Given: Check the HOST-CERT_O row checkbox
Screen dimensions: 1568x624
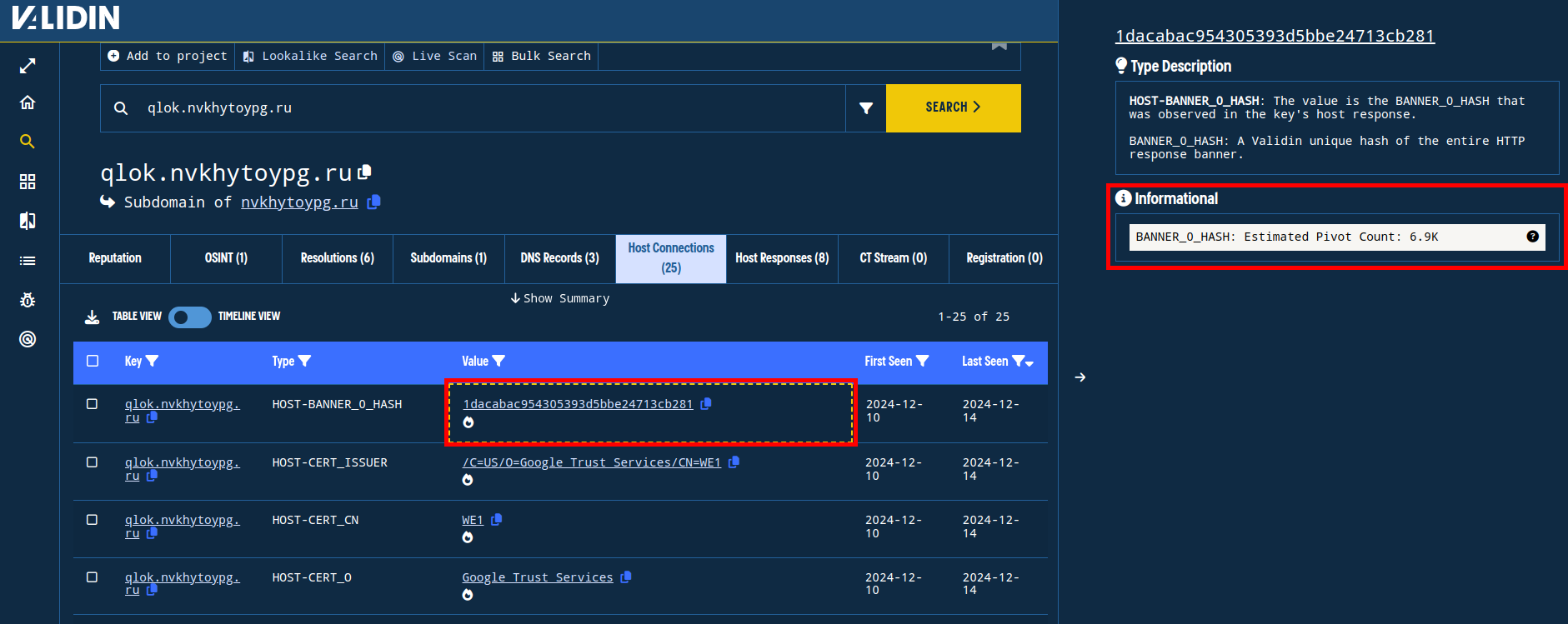Looking at the screenshot, I should click(93, 577).
